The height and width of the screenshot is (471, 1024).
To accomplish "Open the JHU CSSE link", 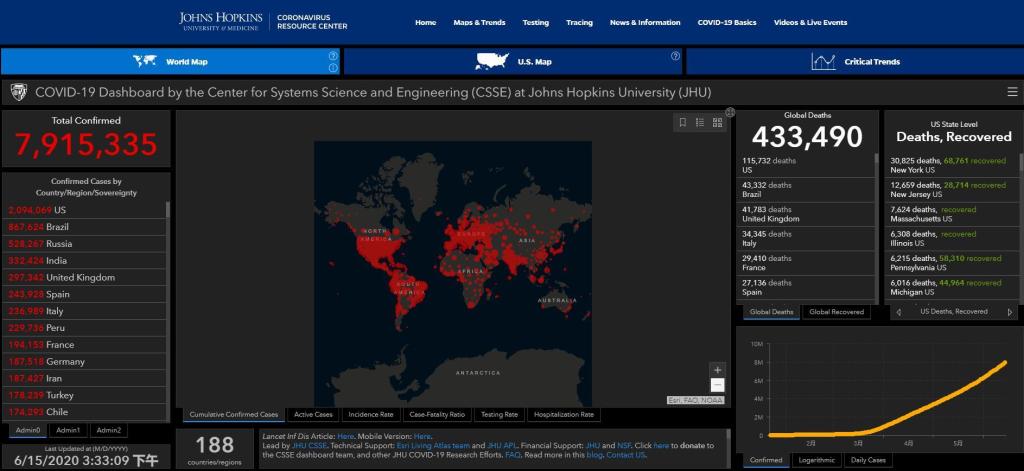I will click(x=309, y=446).
